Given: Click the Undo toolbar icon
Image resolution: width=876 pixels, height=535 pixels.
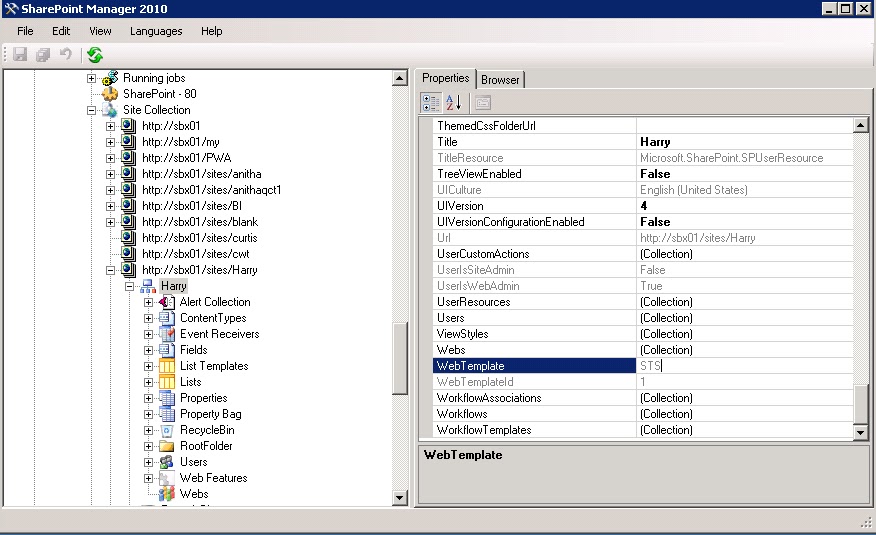Looking at the screenshot, I should click(66, 54).
